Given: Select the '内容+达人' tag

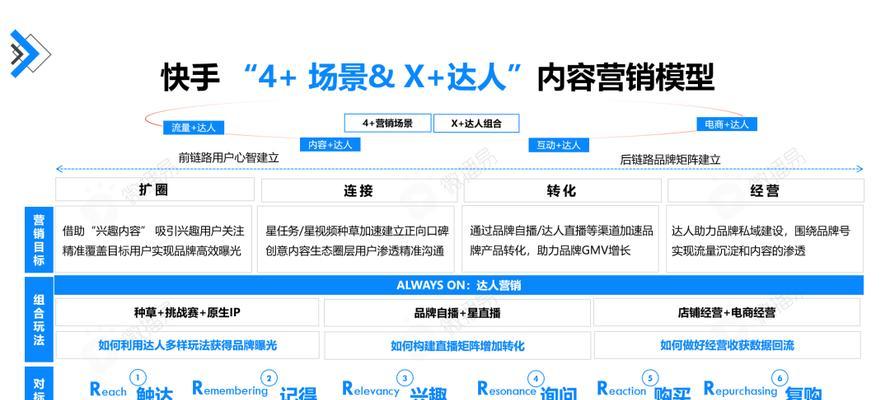Looking at the screenshot, I should 330,145.
